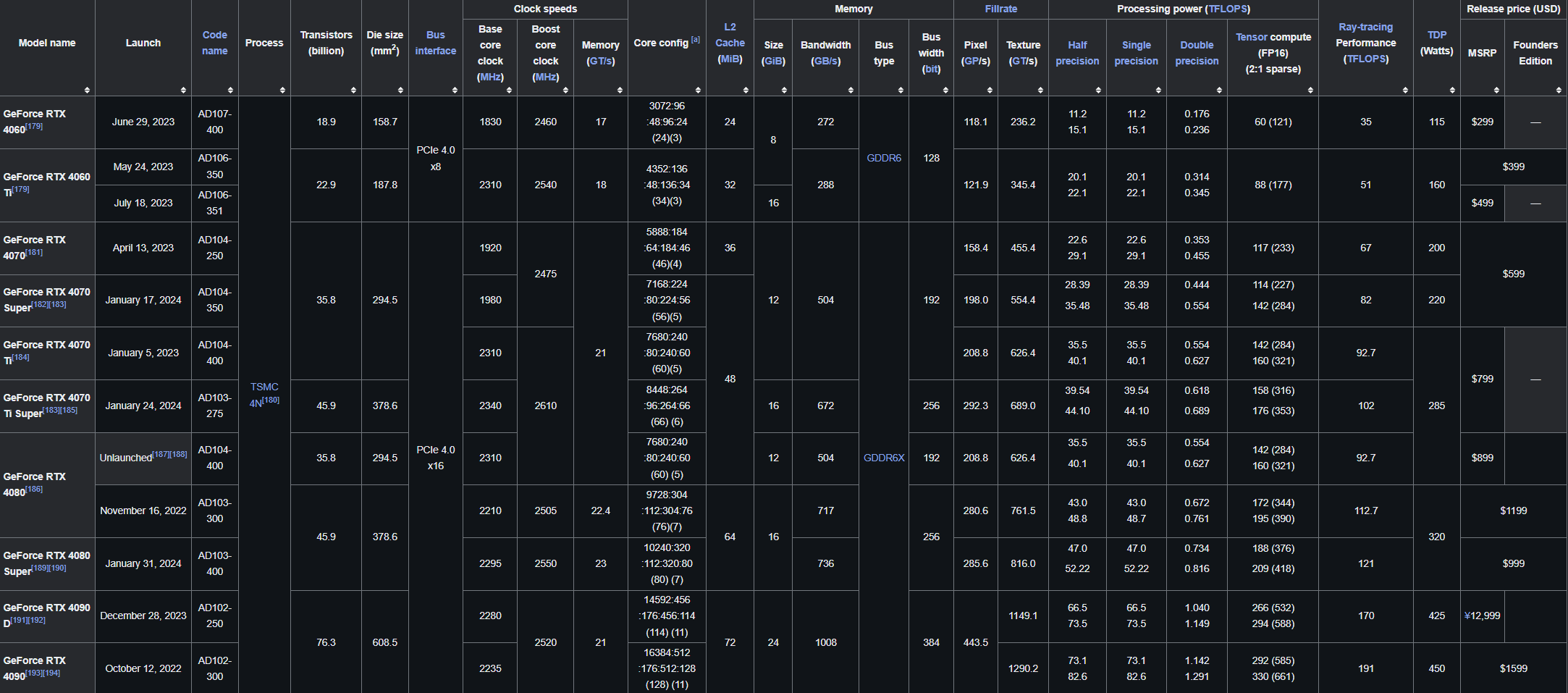Viewport: 1568px width, 693px height.
Task: Open the Tensor link in compute header
Action: coord(1252,37)
